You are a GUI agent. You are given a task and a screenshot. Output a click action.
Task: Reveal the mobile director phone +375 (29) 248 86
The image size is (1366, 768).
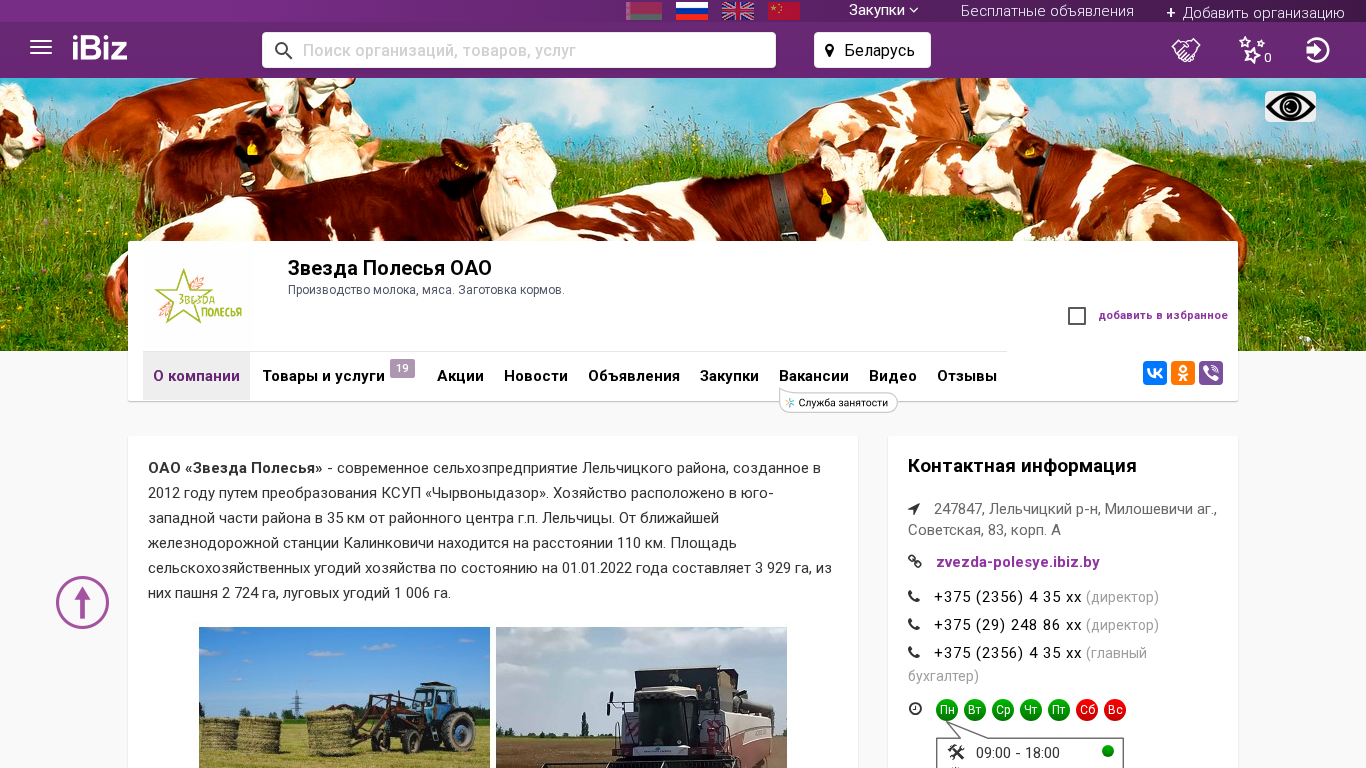1008,625
